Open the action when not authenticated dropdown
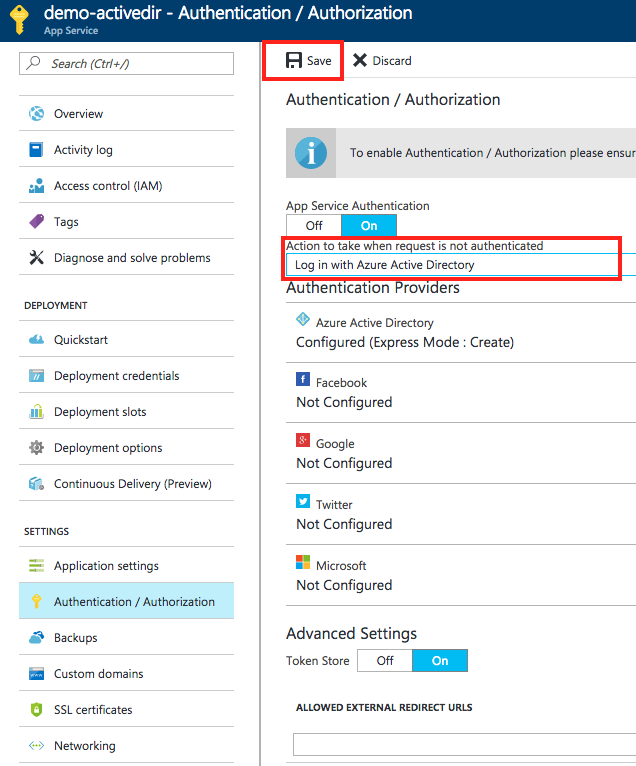The width and height of the screenshot is (636, 766). (x=461, y=265)
